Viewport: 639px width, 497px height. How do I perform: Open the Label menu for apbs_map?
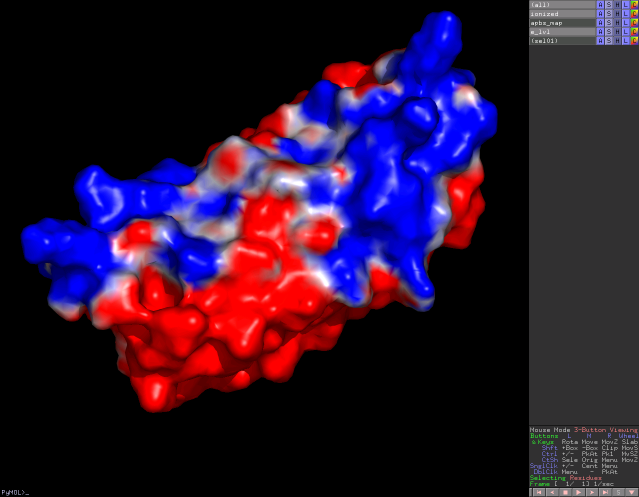coord(626,22)
